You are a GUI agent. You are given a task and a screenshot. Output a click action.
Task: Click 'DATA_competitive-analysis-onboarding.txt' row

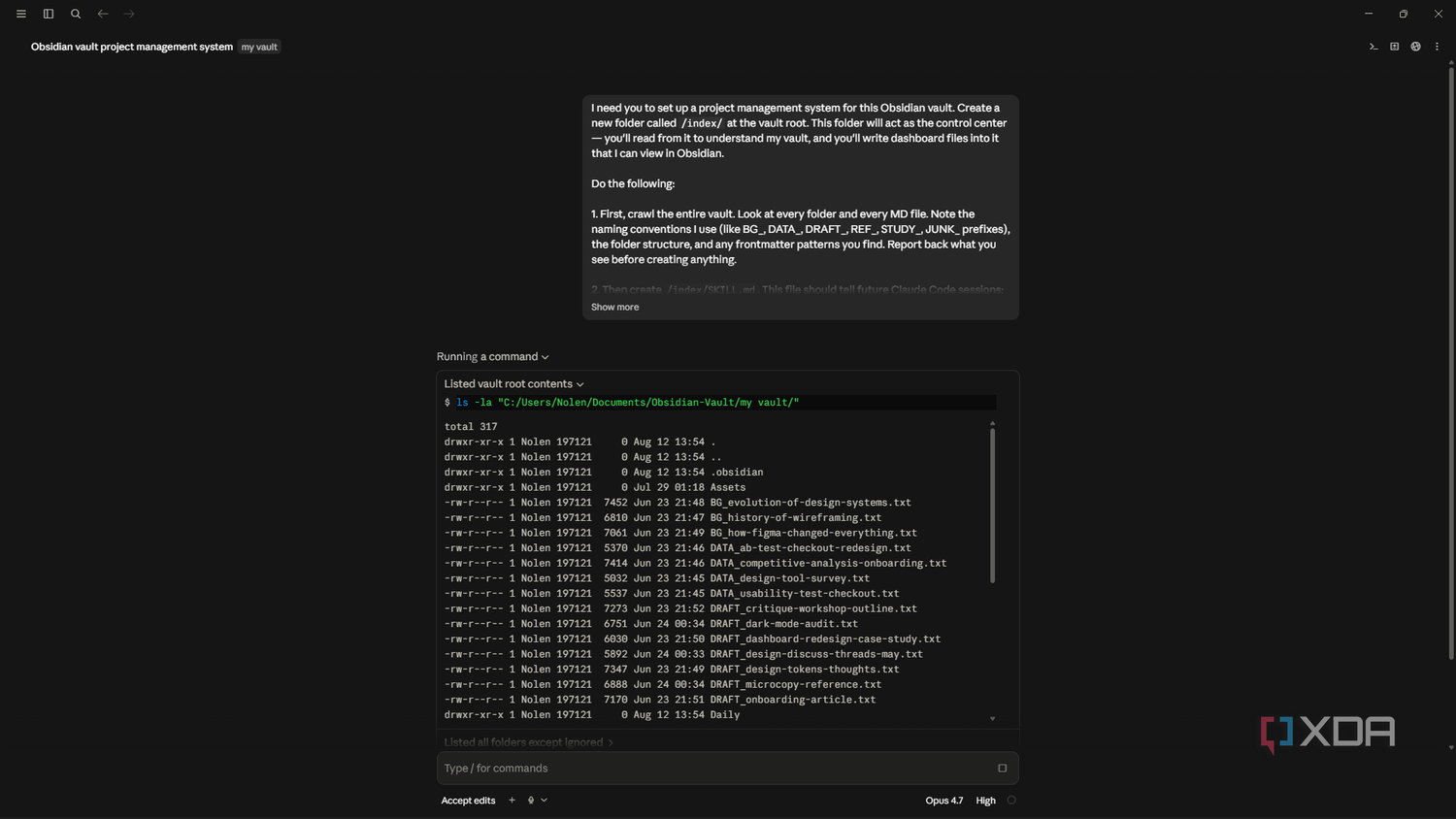pos(695,564)
